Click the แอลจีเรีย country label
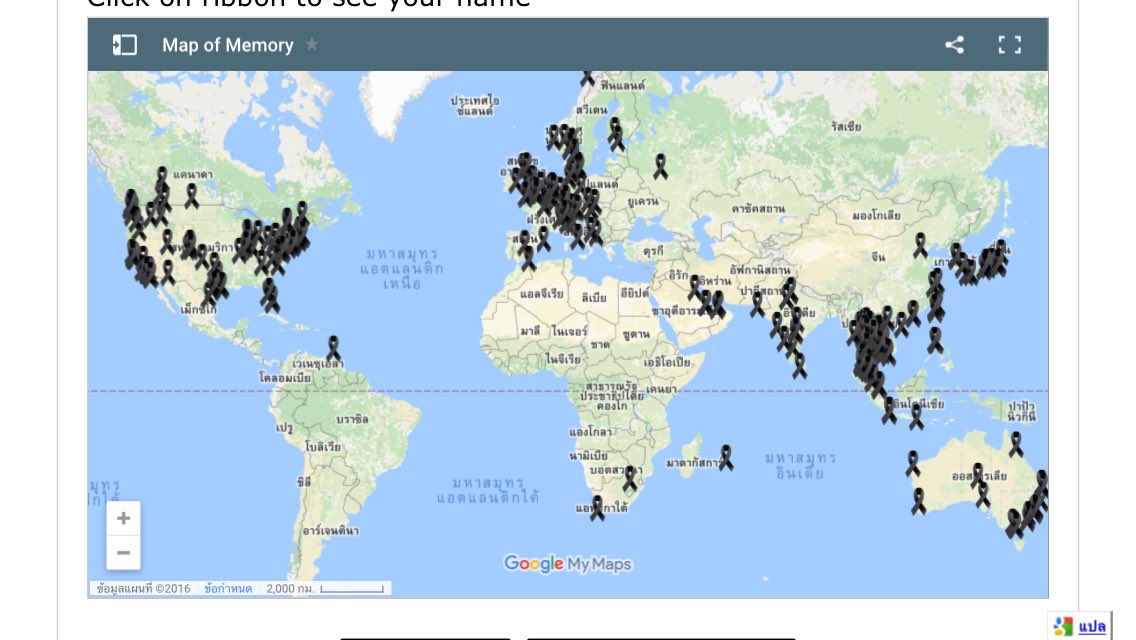1136x640 pixels. pos(542,294)
